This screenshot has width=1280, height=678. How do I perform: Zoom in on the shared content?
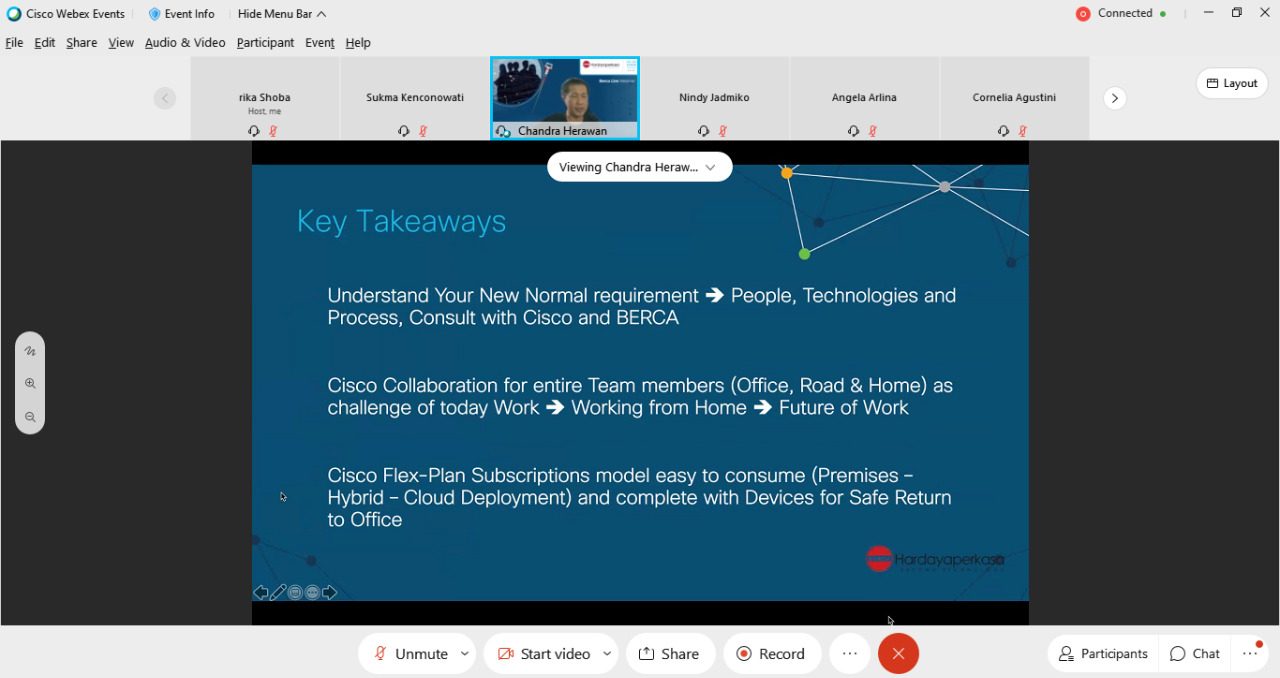30,383
